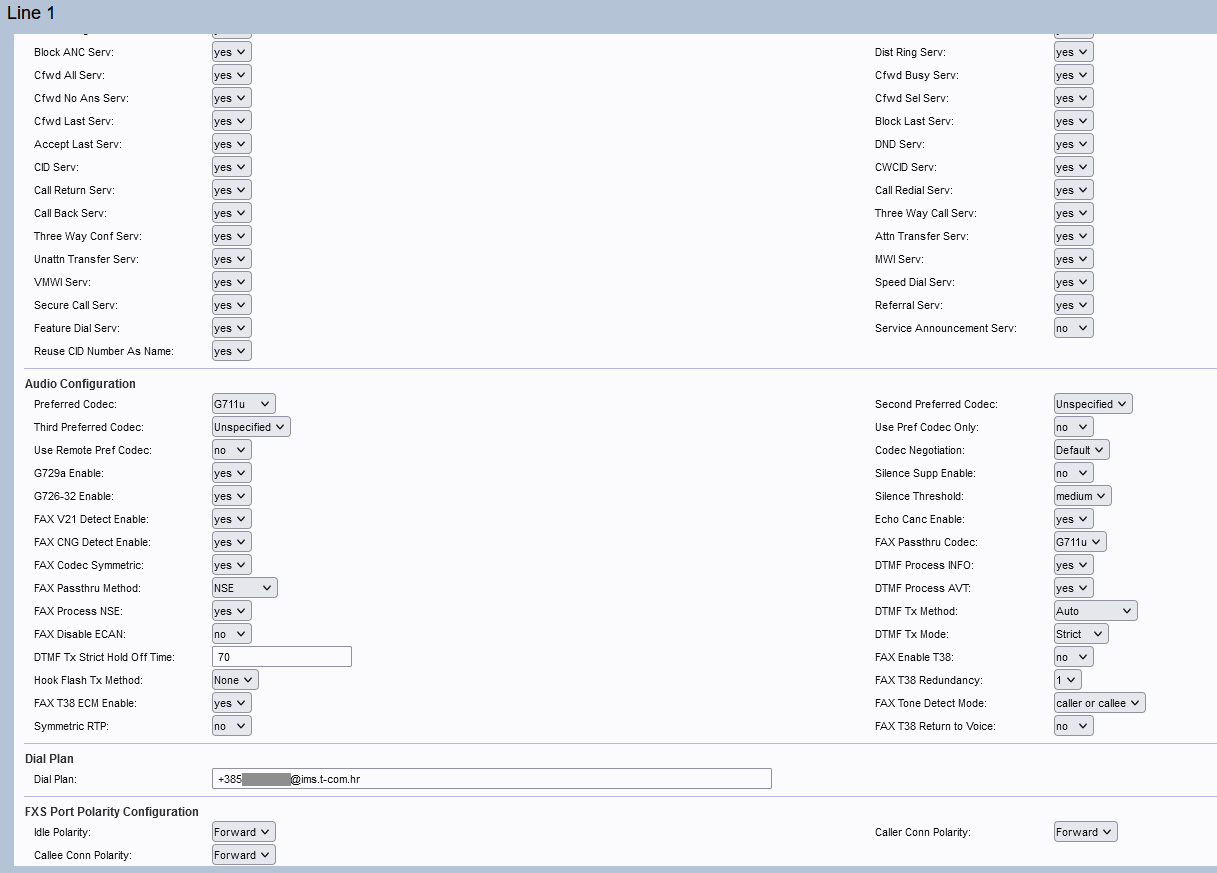Click the DTMF Tx Strict Hold Off Time field
This screenshot has height=873, width=1217.
coord(281,657)
